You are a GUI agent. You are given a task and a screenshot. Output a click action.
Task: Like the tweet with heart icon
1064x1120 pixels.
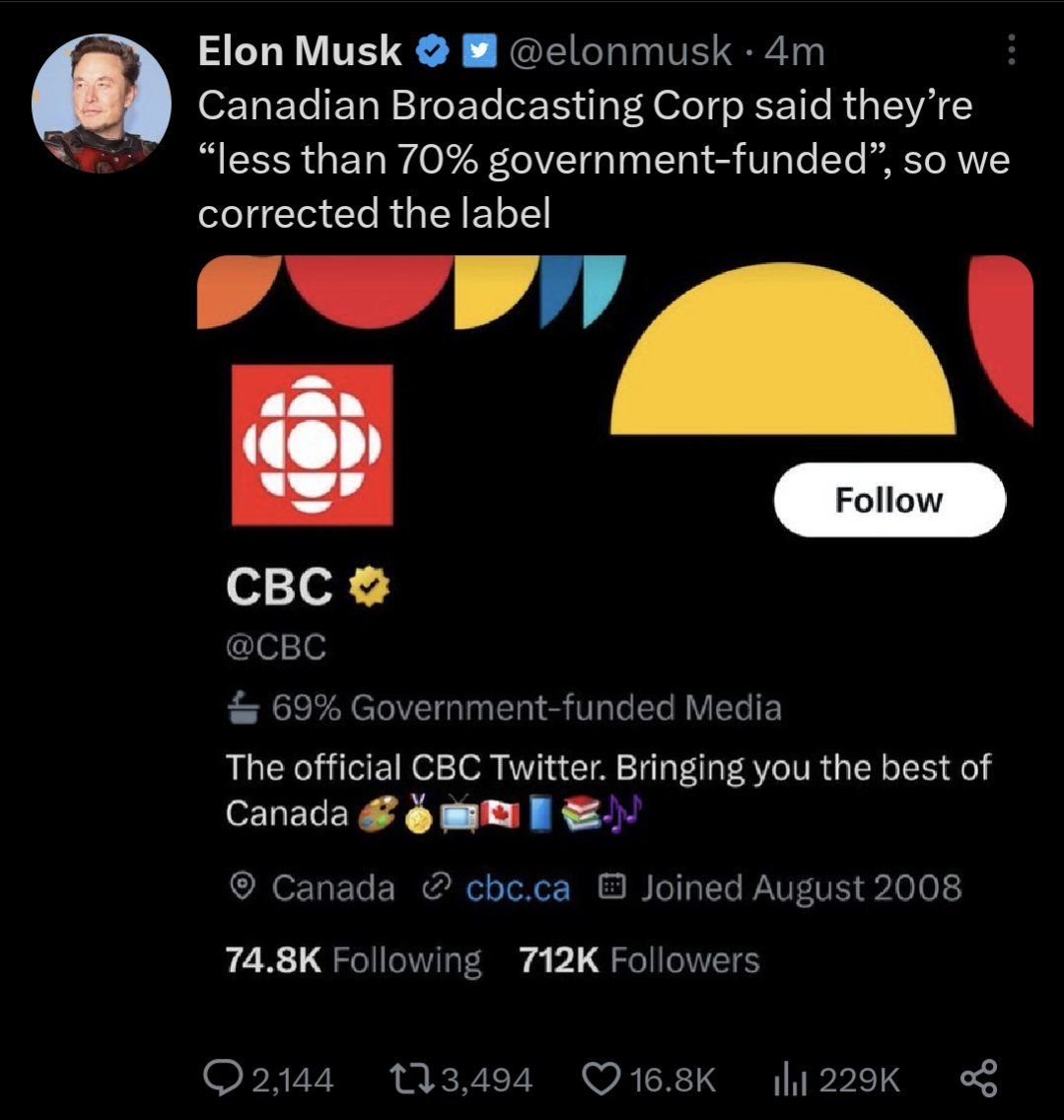tap(600, 1079)
